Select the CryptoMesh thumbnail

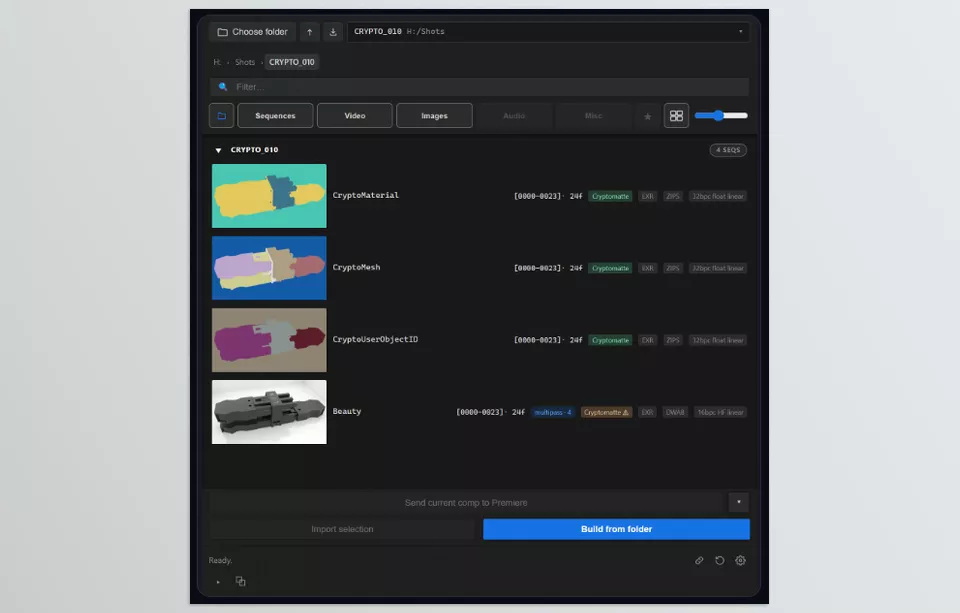[x=269, y=268]
